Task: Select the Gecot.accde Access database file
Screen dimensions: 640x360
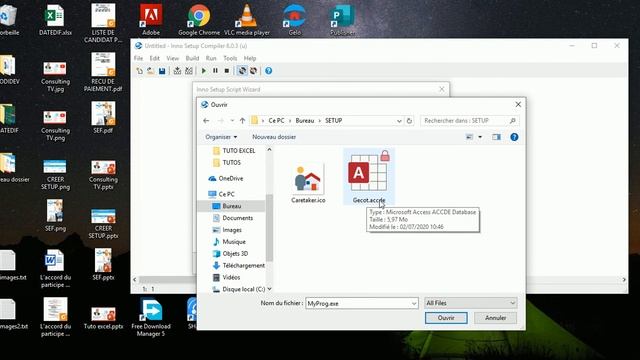Action: point(369,176)
